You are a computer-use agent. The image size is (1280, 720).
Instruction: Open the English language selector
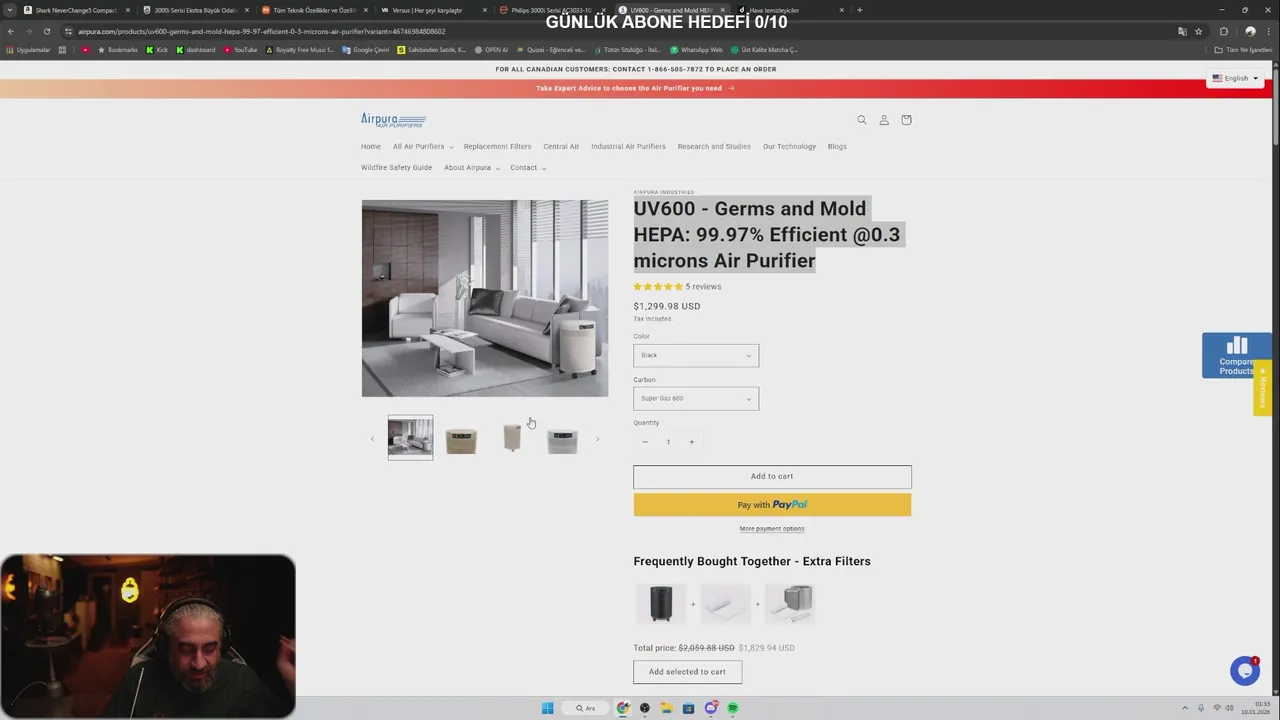[x=1236, y=78]
